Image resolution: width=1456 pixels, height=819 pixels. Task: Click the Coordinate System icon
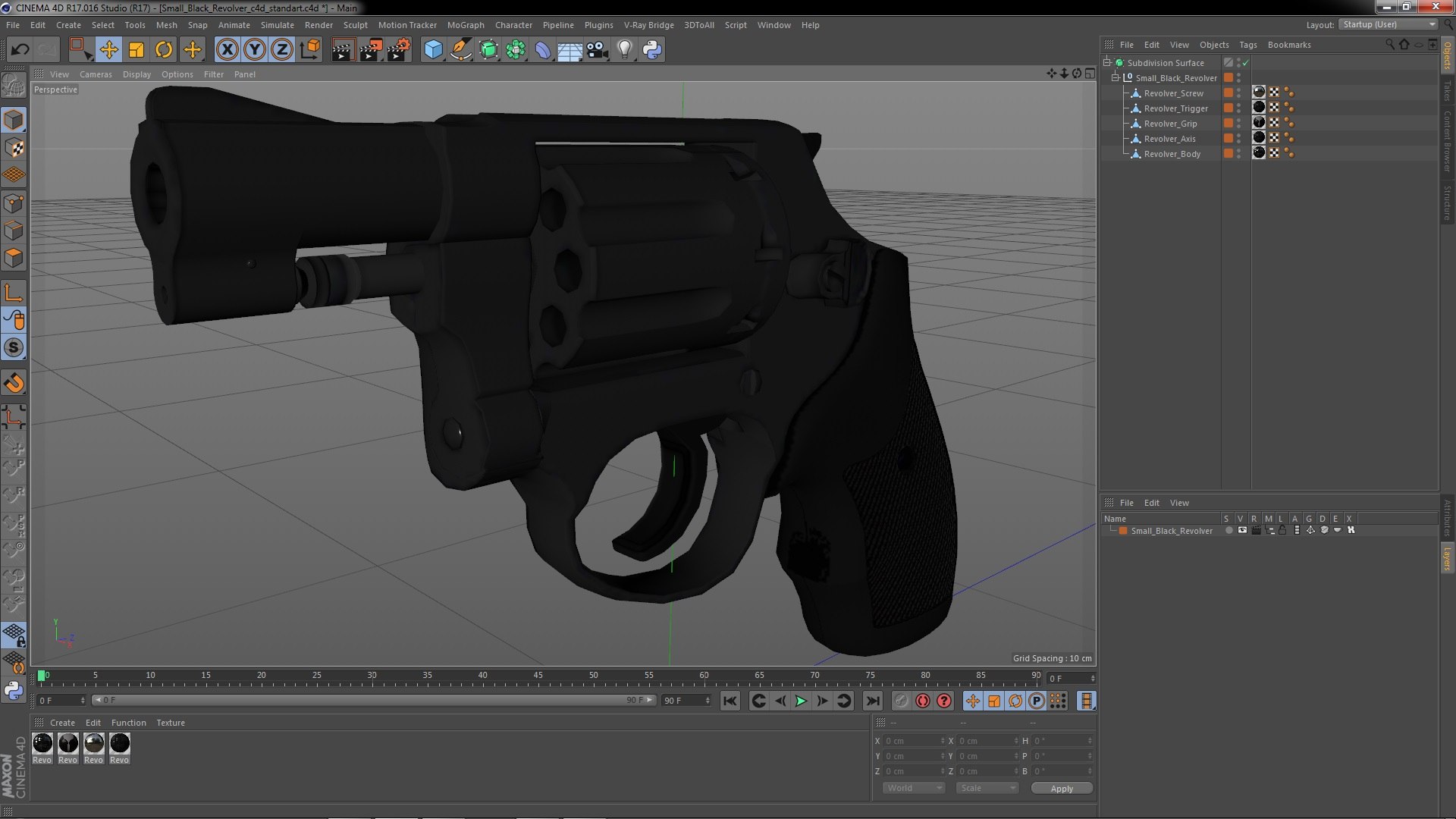point(310,50)
